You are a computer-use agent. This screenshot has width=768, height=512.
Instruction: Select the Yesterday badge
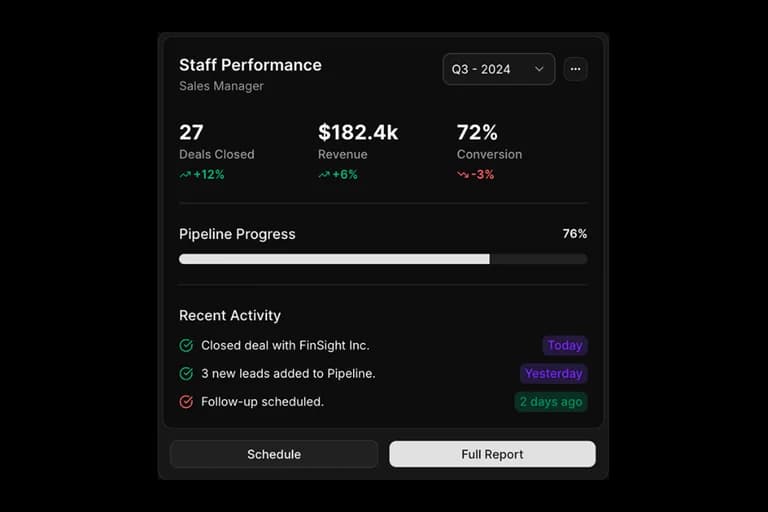[553, 374]
